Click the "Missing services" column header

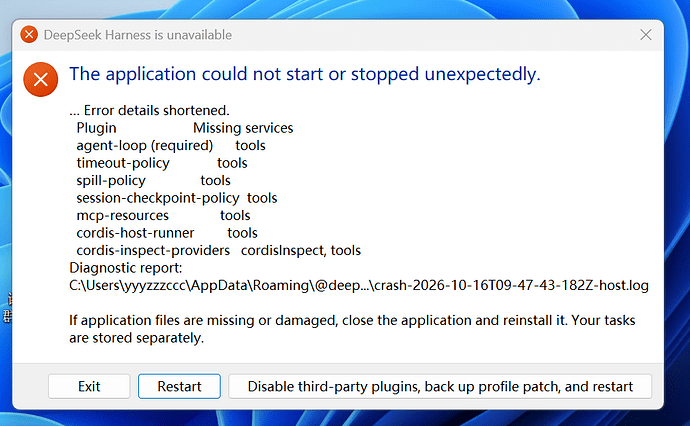pyautogui.click(x=243, y=128)
